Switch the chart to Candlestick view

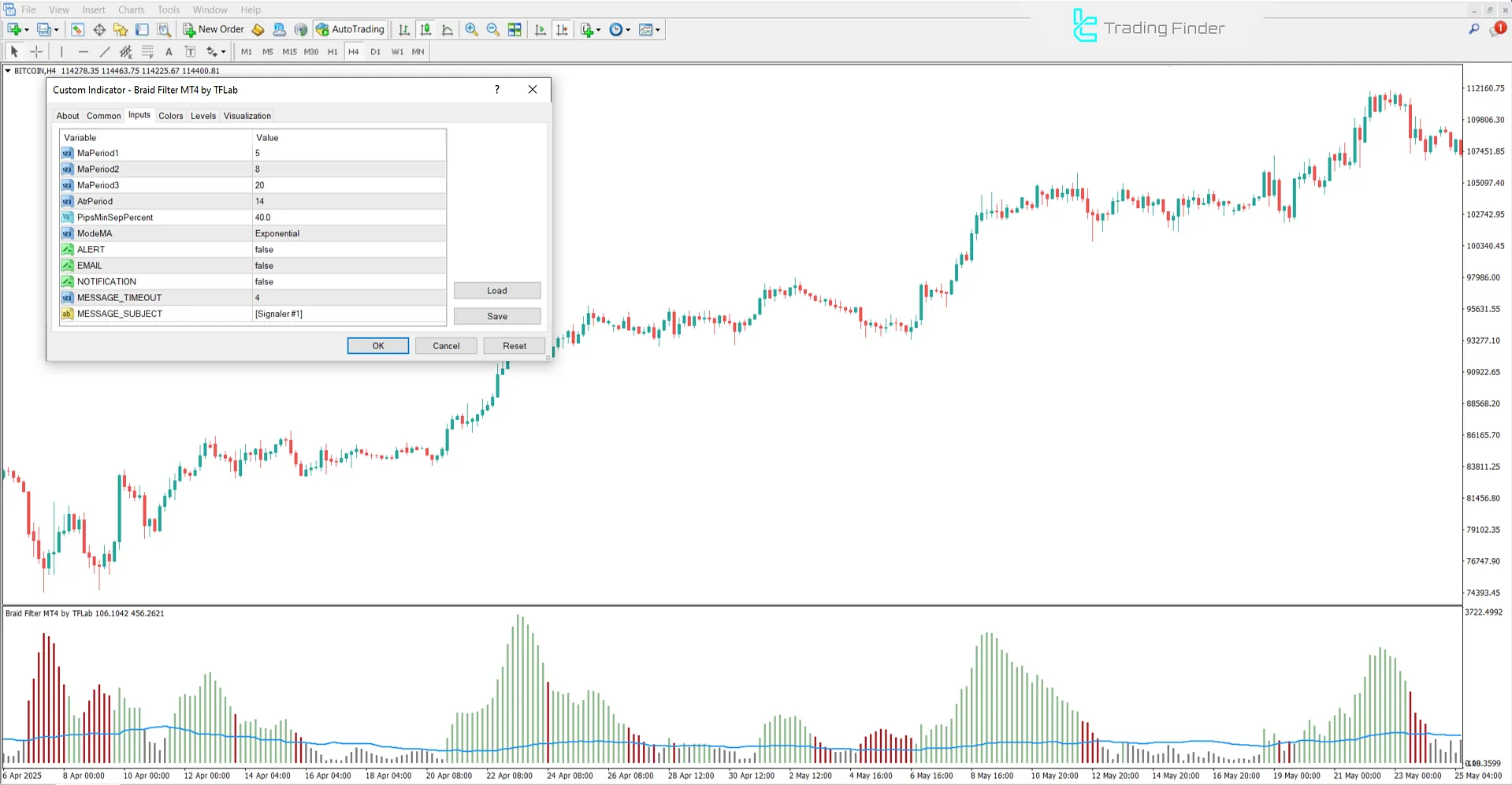pos(425,29)
